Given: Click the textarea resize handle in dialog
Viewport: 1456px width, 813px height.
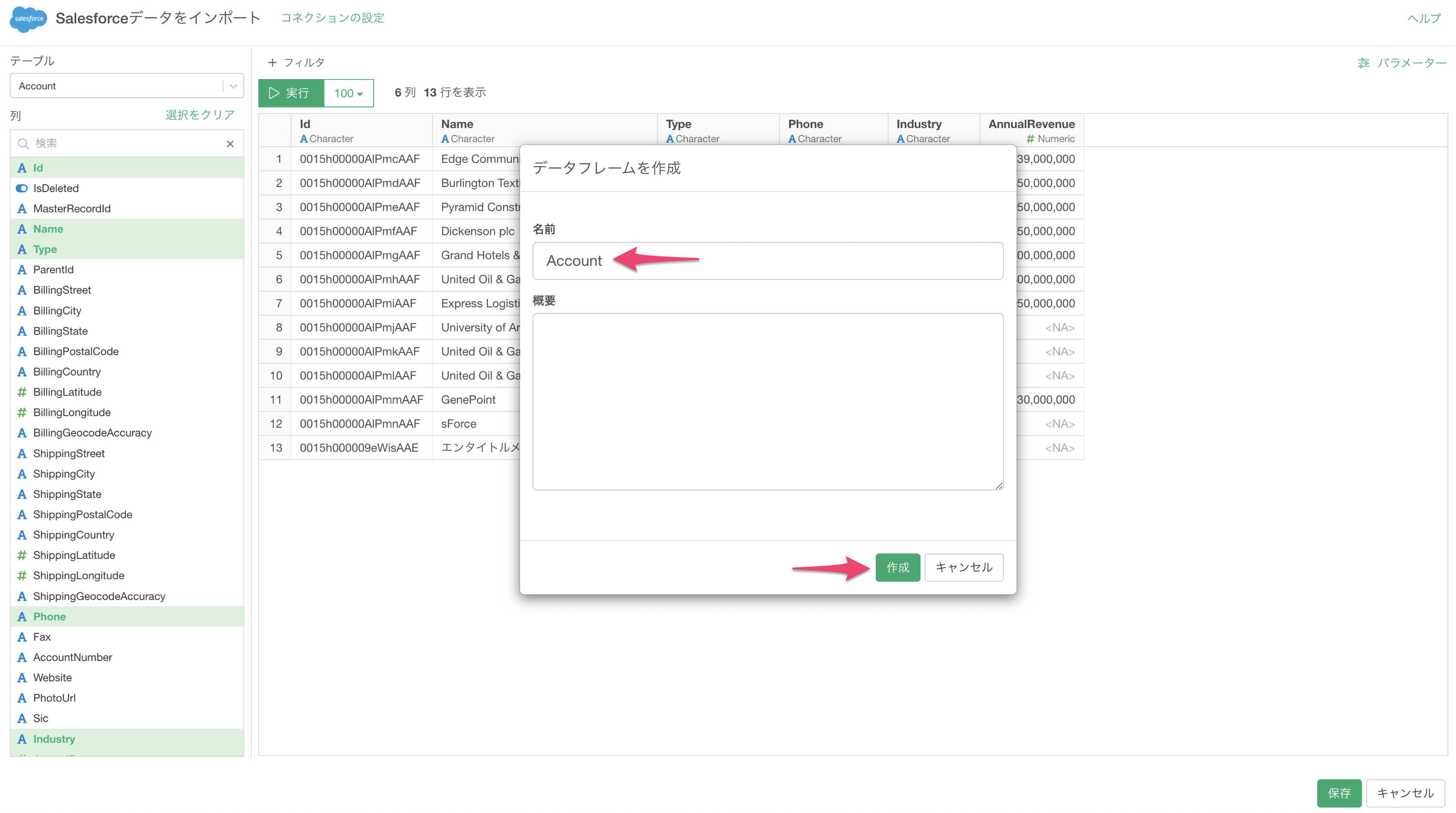Looking at the screenshot, I should pyautogui.click(x=999, y=486).
